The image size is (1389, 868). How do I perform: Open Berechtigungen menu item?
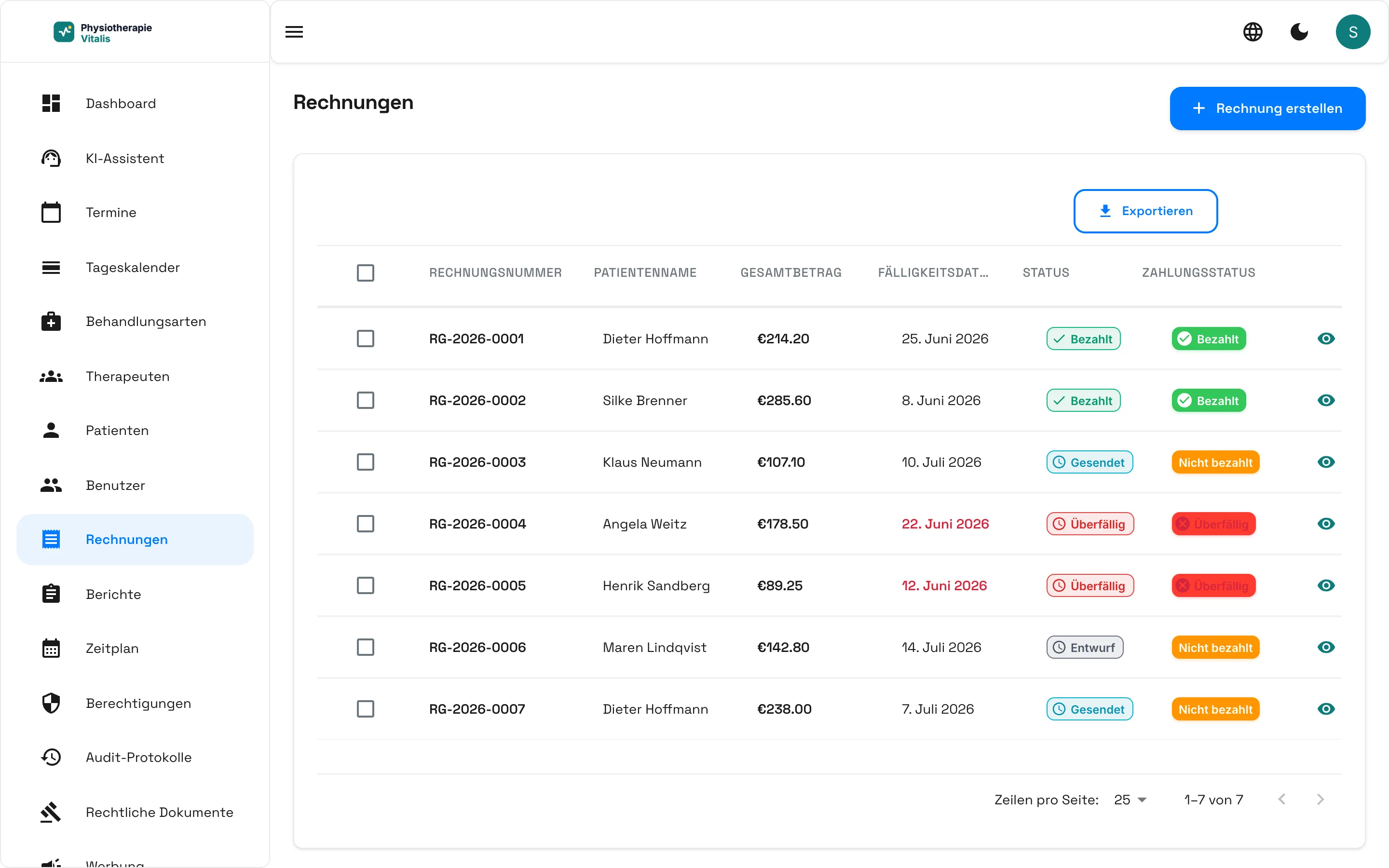pyautogui.click(x=135, y=703)
